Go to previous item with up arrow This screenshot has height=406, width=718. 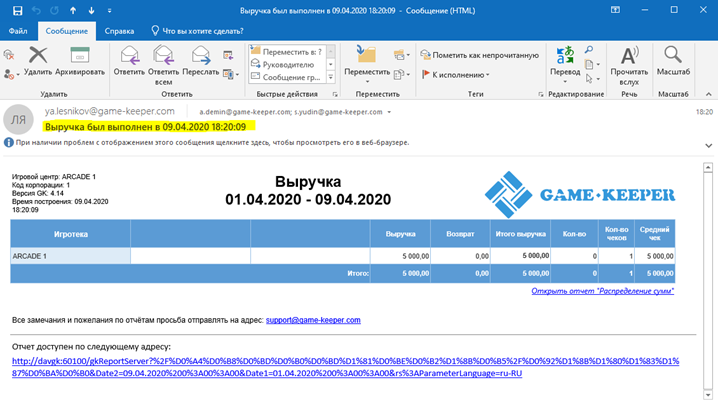[73, 11]
